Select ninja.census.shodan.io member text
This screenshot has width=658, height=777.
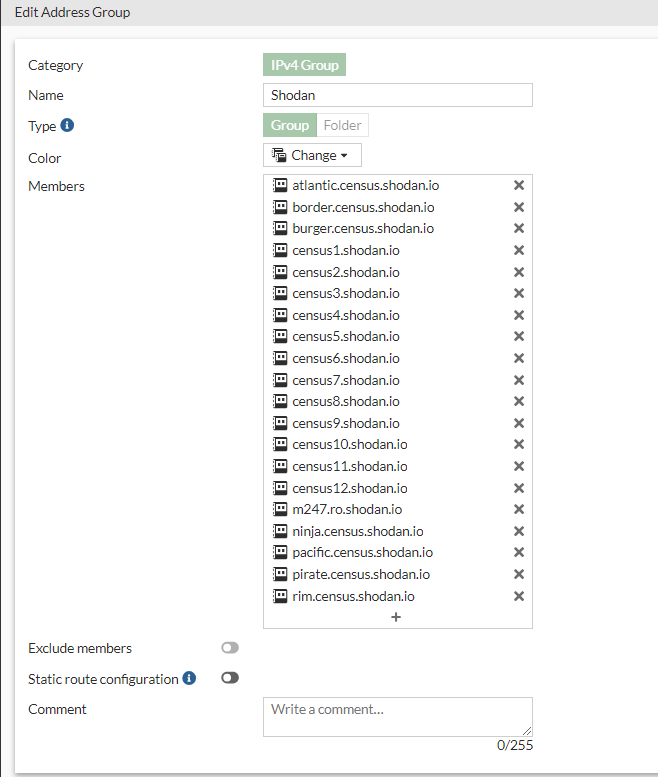(358, 531)
